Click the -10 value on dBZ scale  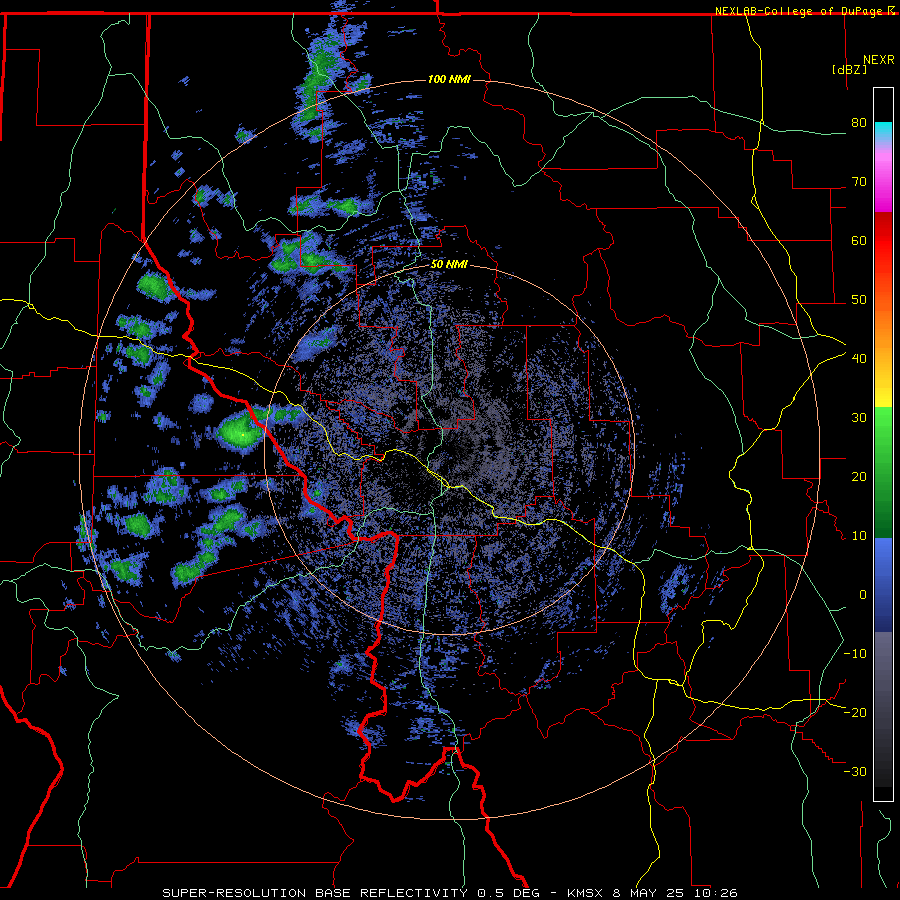tap(855, 653)
